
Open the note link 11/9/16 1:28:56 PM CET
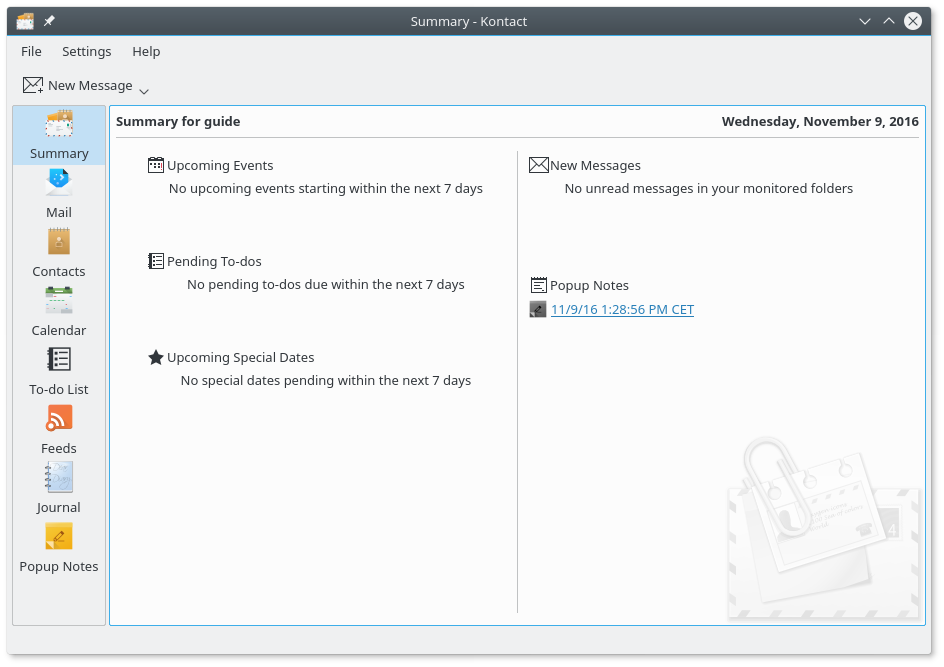[623, 309]
